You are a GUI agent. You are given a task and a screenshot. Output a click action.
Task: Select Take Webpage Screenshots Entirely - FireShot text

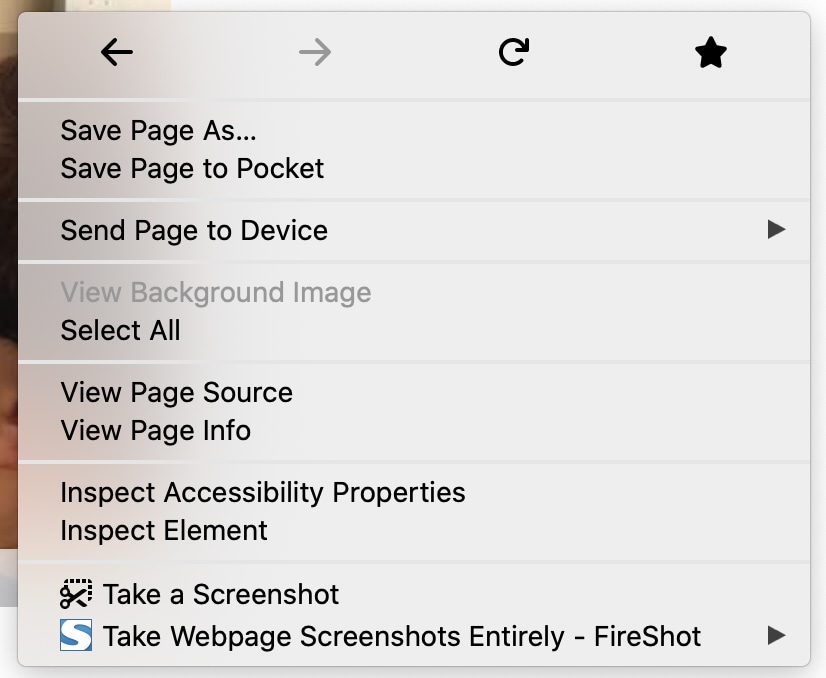coord(402,636)
